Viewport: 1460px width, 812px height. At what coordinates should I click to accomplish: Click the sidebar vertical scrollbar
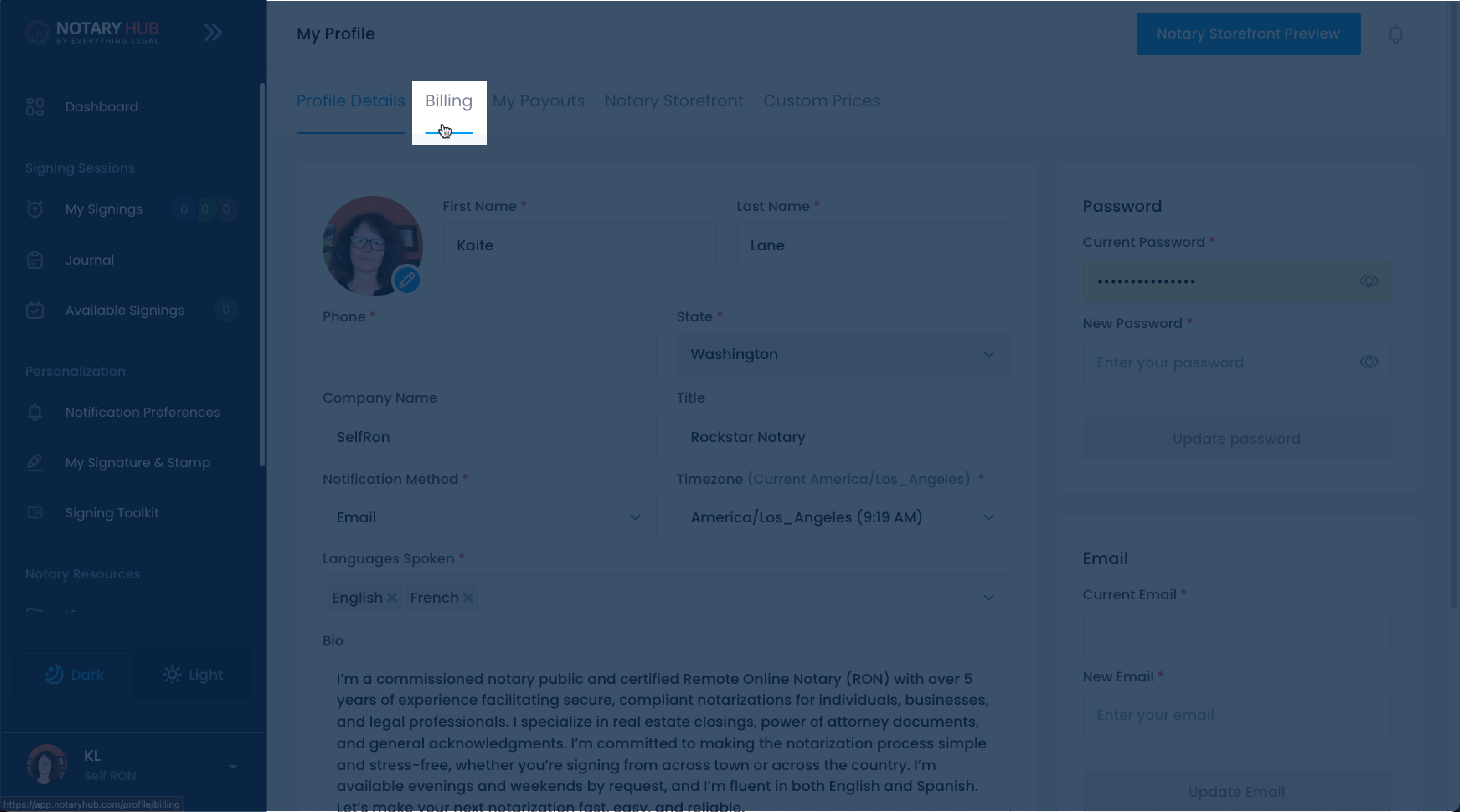pos(262,275)
